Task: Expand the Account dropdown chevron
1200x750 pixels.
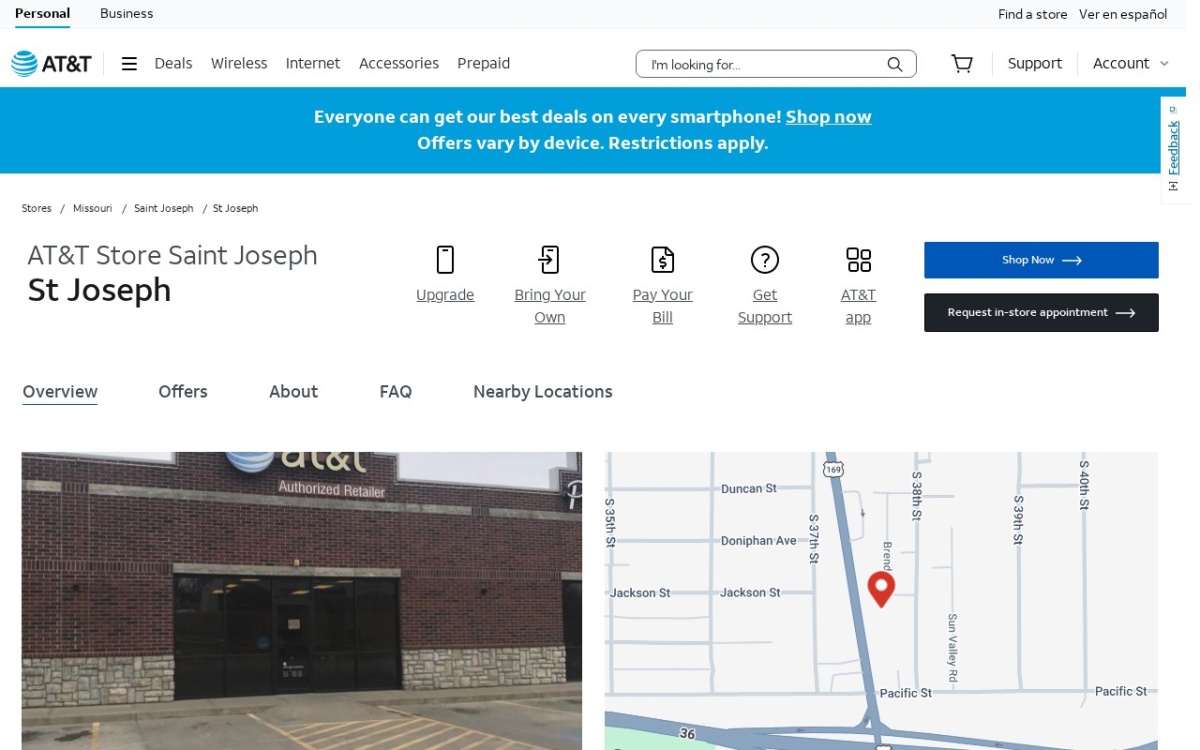Action: point(1164,64)
